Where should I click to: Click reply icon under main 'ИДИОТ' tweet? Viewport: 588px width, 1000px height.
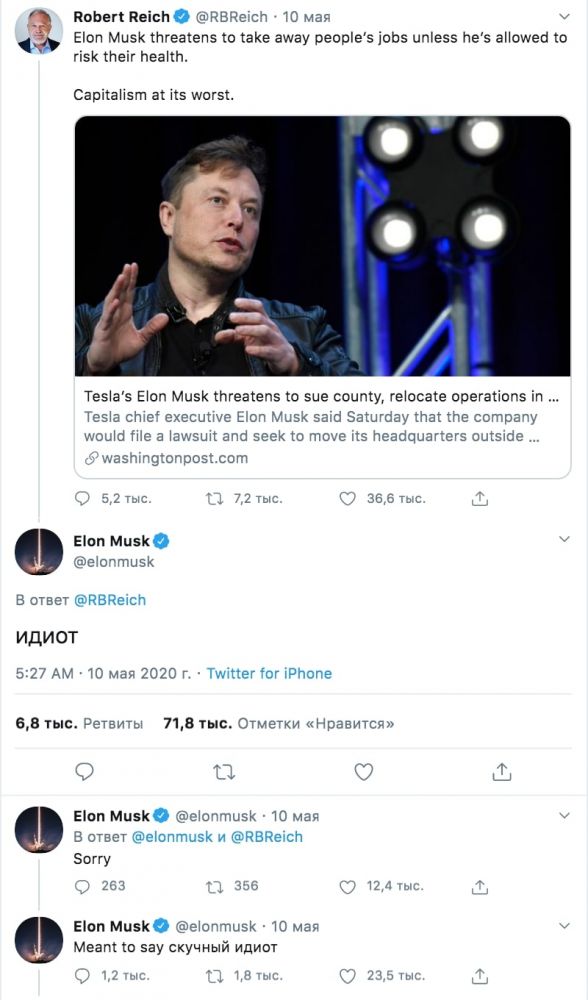tap(85, 772)
